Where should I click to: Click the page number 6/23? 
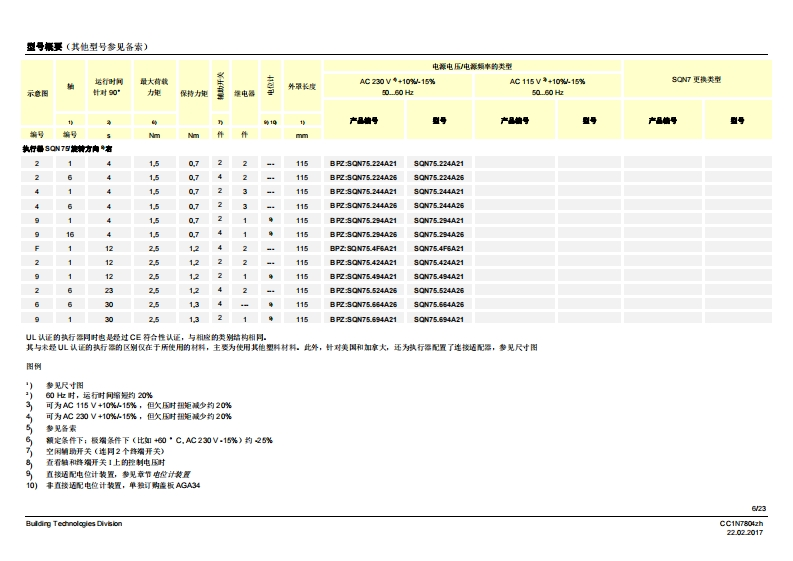(757, 508)
